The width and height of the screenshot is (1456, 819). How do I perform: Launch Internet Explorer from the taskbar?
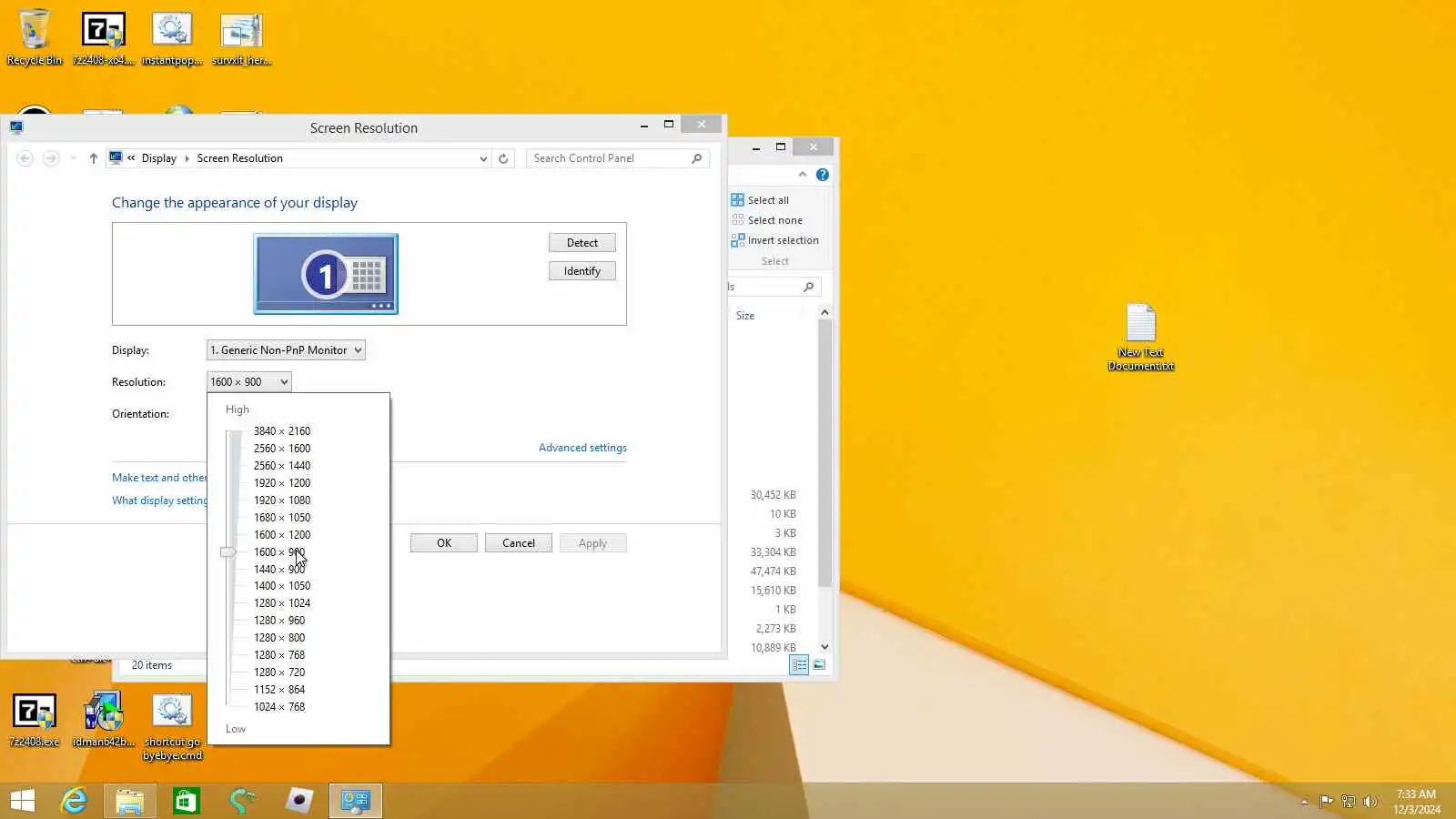coord(74,801)
